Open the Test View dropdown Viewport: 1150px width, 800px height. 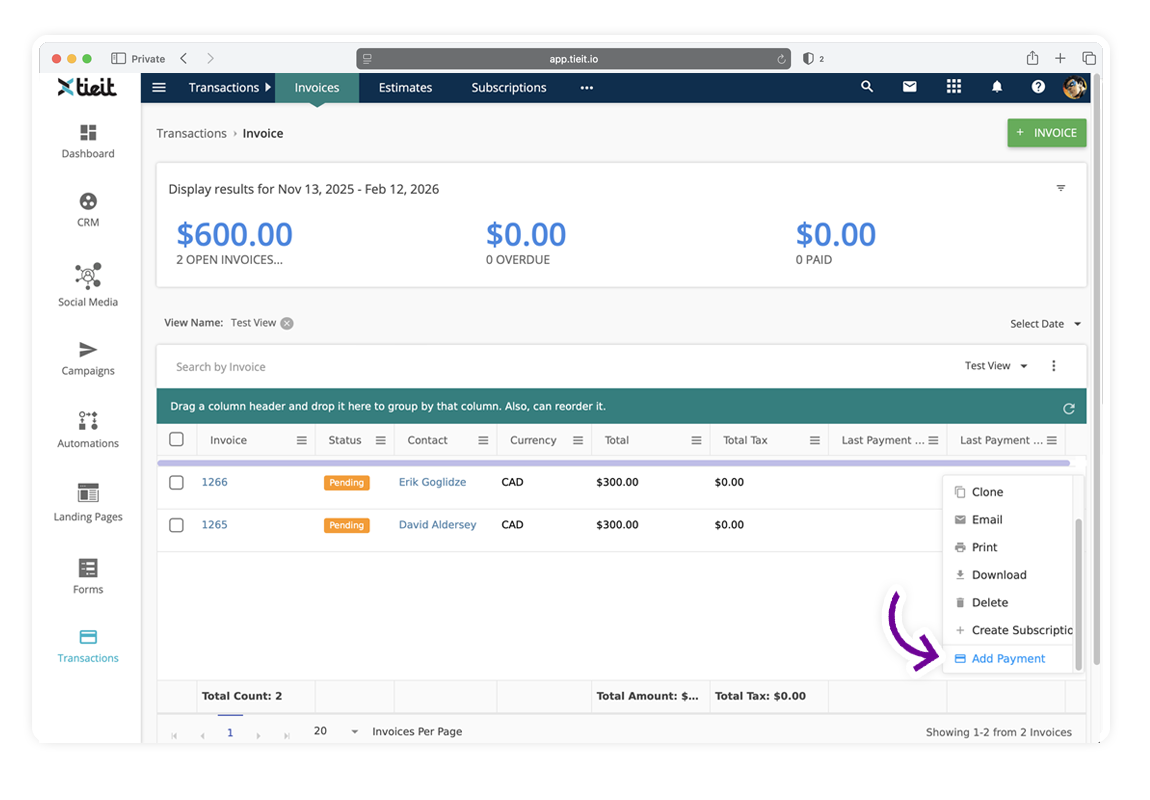click(x=995, y=366)
